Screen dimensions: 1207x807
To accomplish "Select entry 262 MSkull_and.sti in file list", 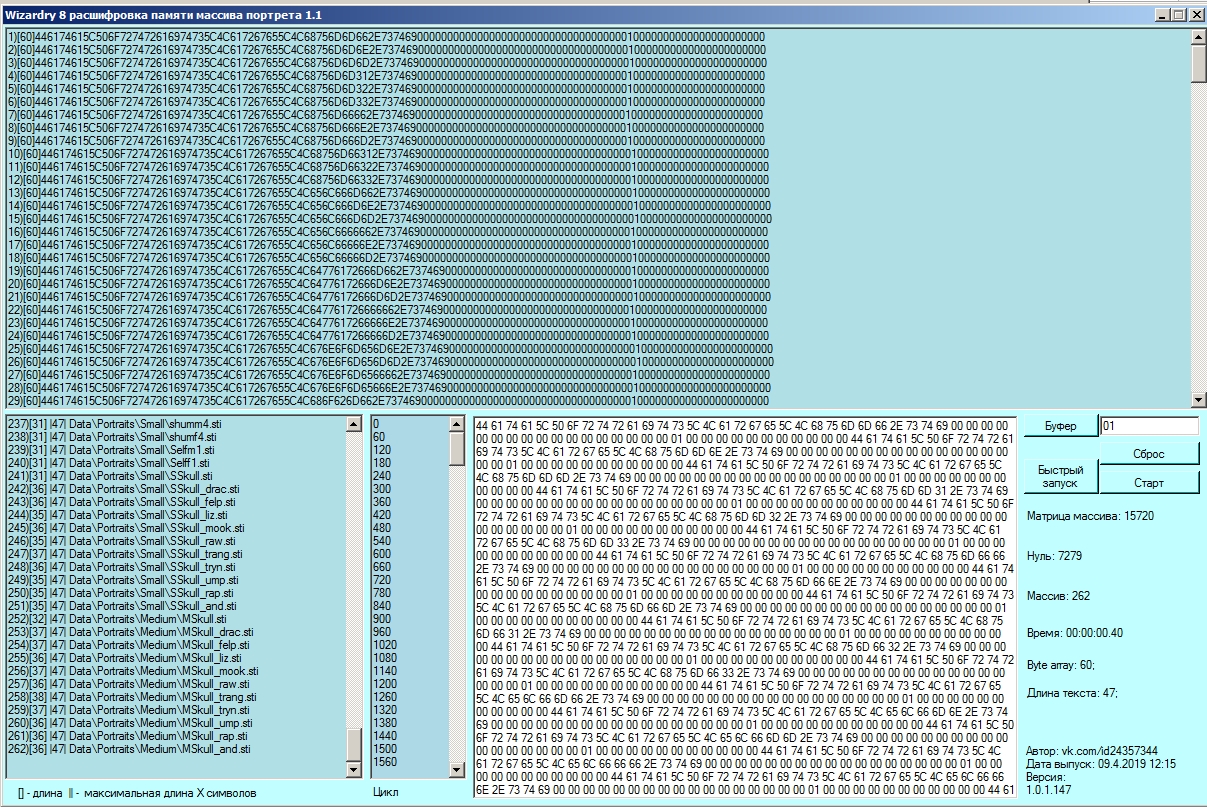I will 150,749.
